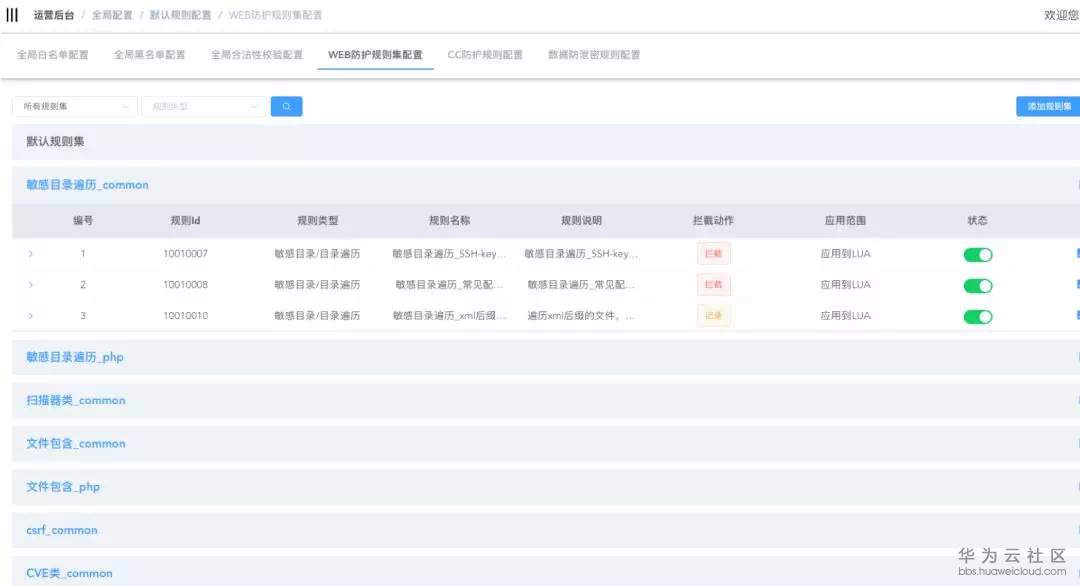Expand the 敏感目录遍历_php rule set
The image size is (1080, 586).
546,357
